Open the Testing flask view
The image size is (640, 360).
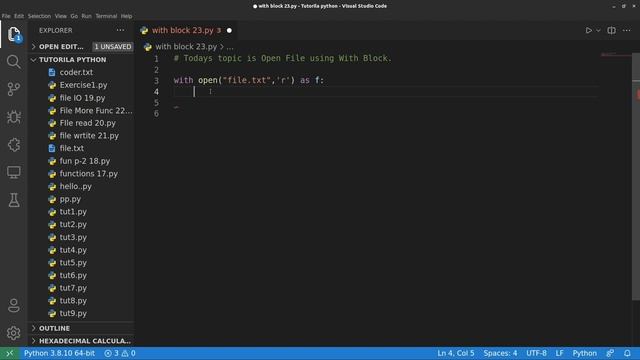point(13,200)
